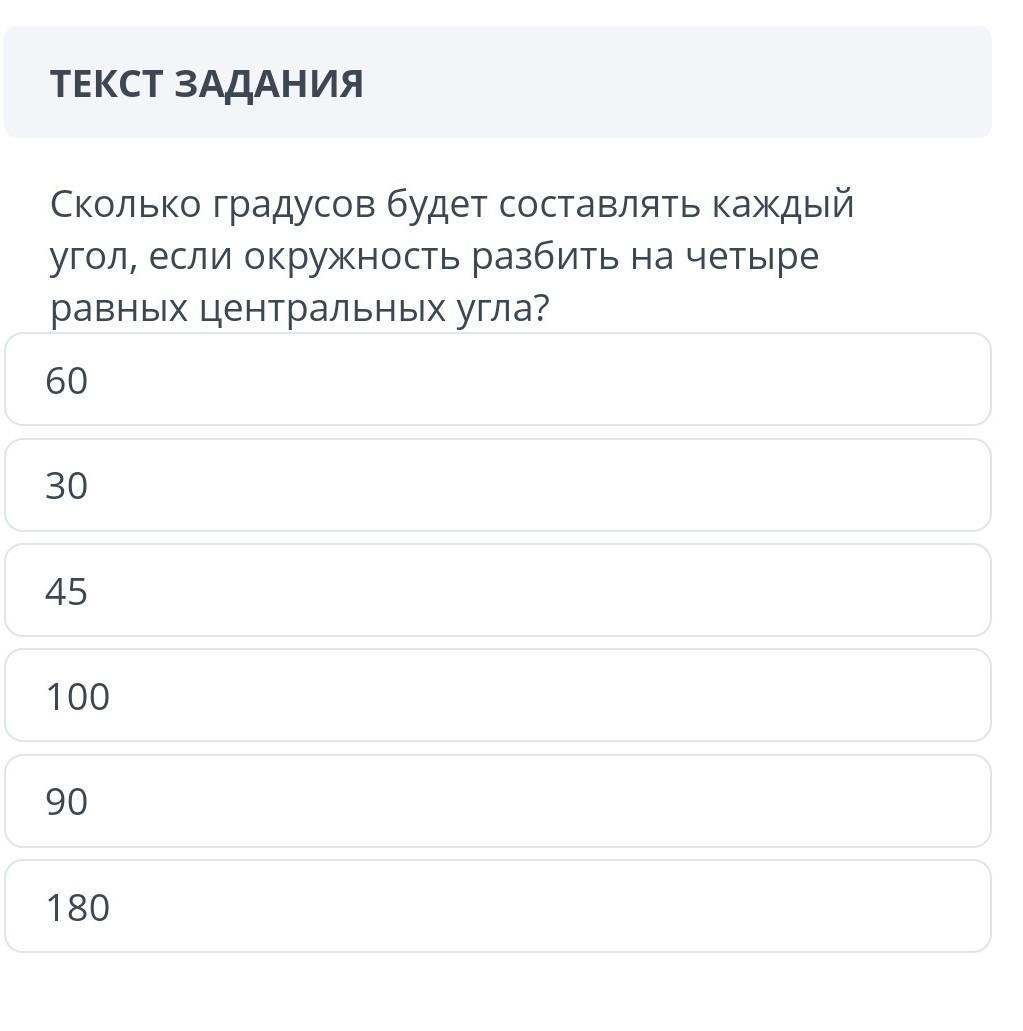The width and height of the screenshot is (1023, 1031).
Task: Click the number 100 in fourth option
Action: [78, 697]
